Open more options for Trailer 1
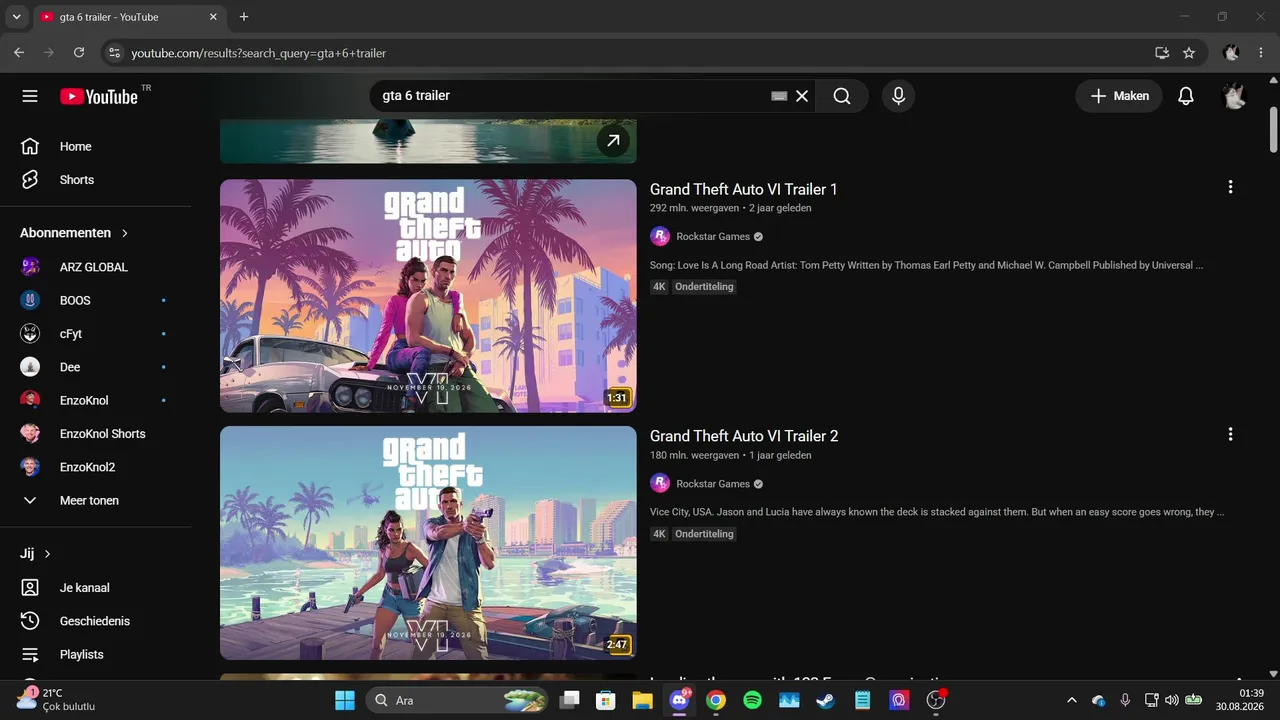 point(1230,187)
